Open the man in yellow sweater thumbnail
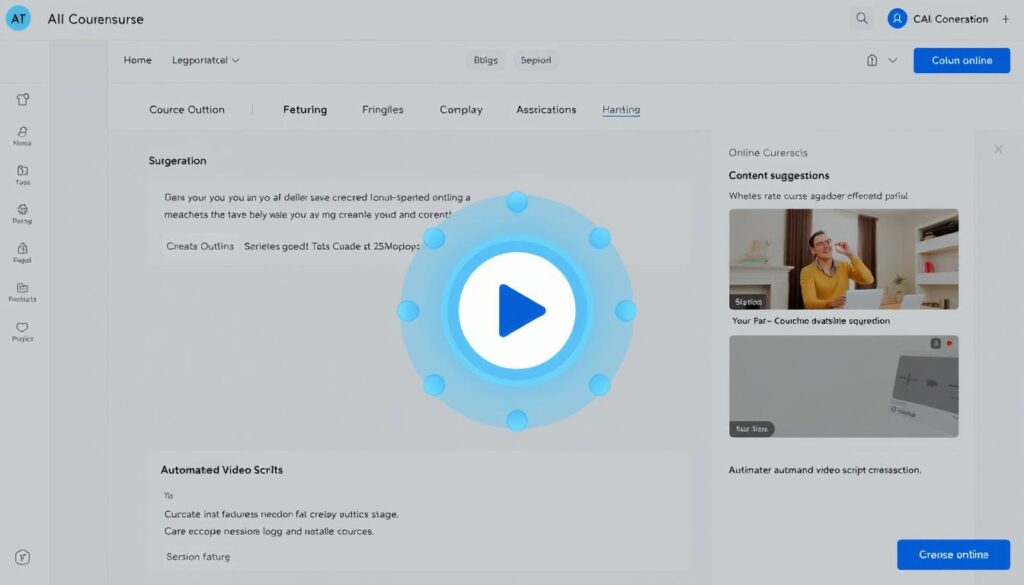Screen dimensions: 1024x585 click(x=844, y=259)
